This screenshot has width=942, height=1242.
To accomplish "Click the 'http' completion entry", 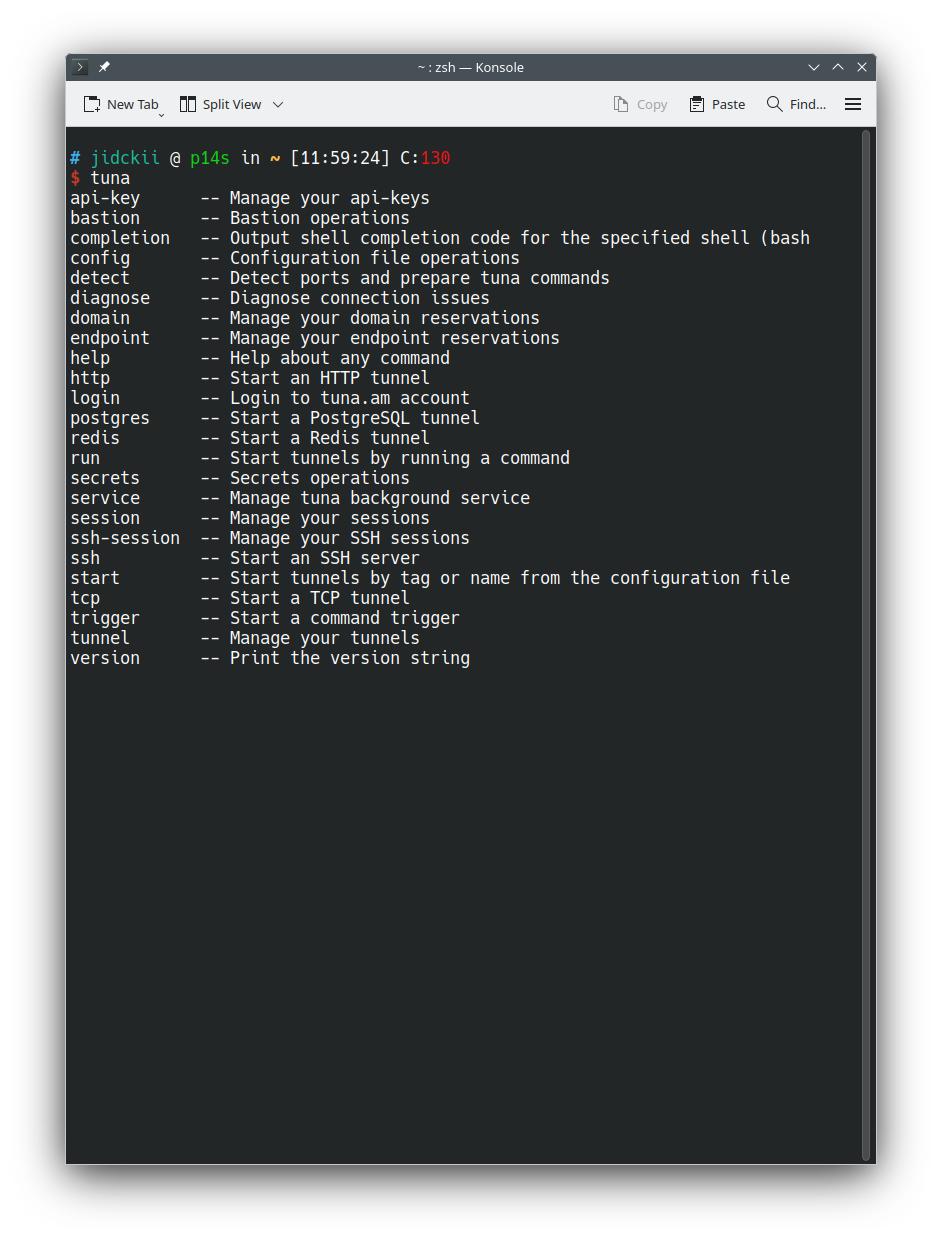I will (90, 378).
